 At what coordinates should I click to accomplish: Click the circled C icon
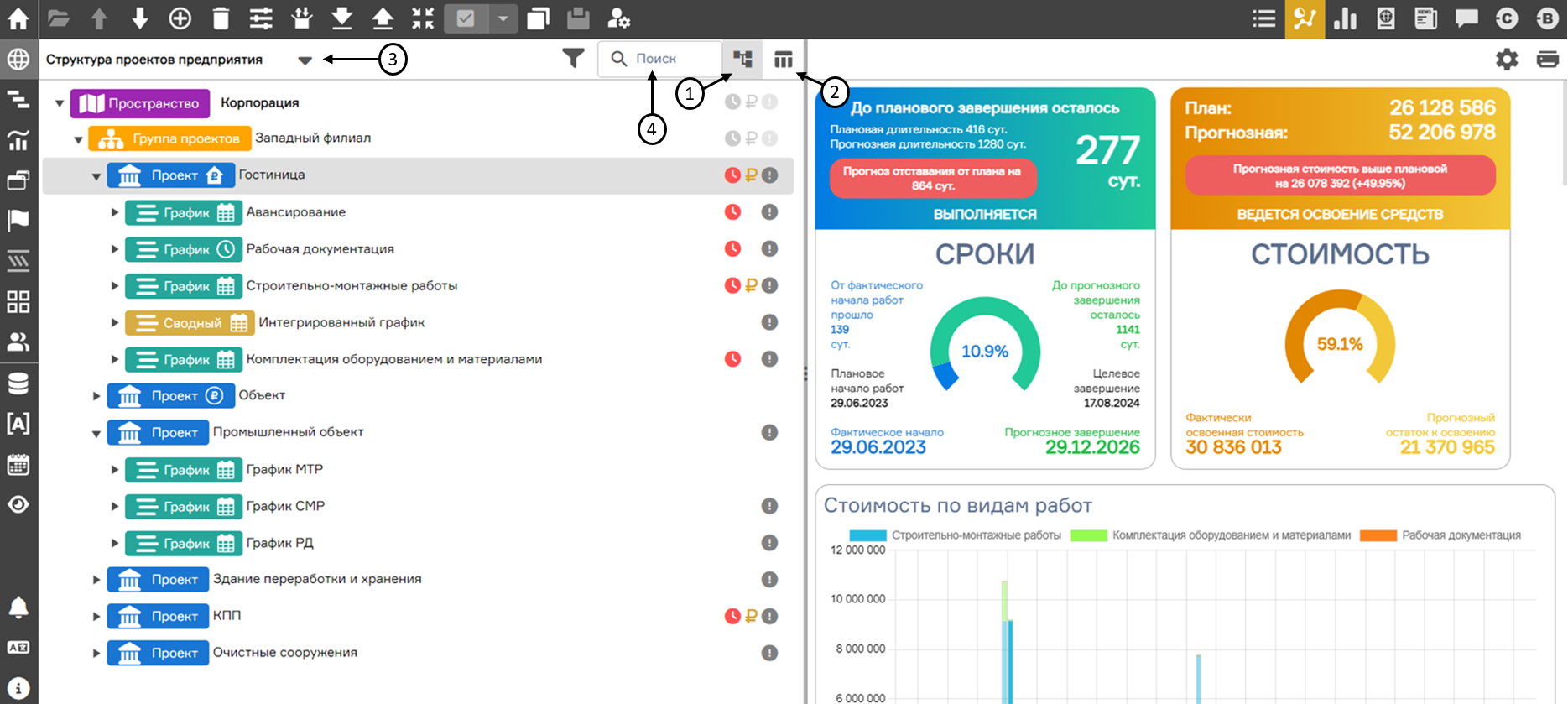(x=1507, y=18)
